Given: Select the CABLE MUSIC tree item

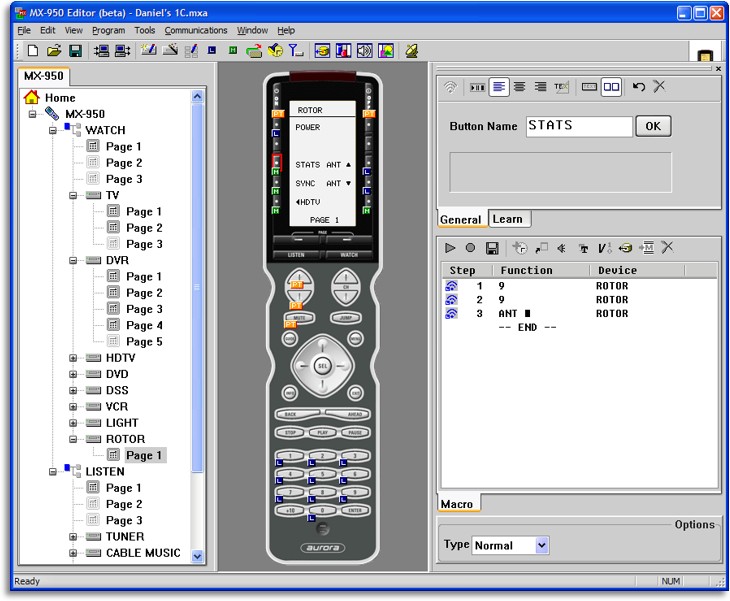Looking at the screenshot, I should click(143, 553).
